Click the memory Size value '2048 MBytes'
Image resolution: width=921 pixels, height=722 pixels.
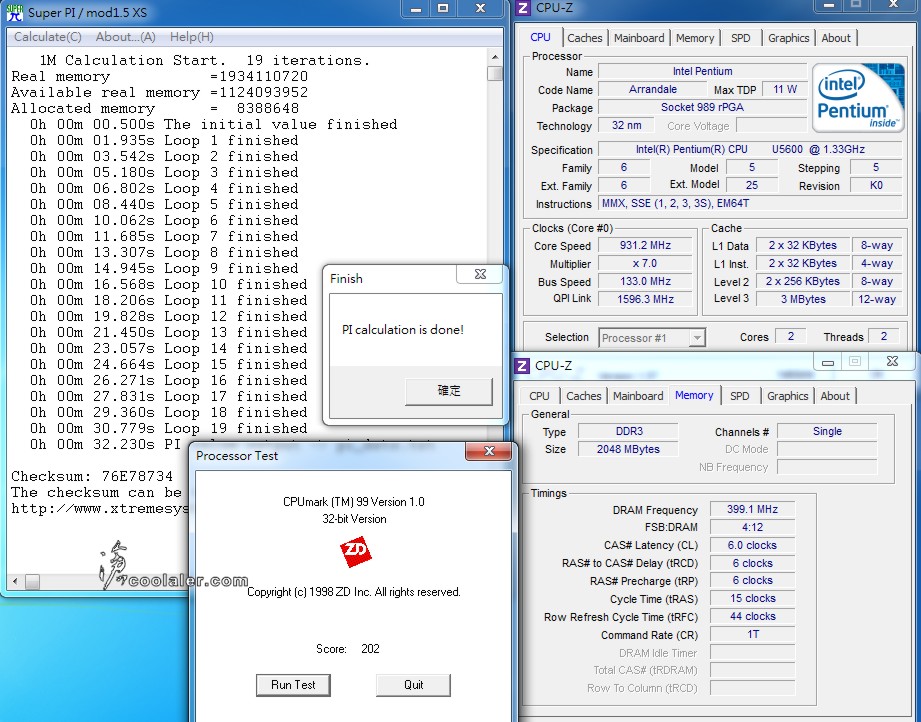628,449
